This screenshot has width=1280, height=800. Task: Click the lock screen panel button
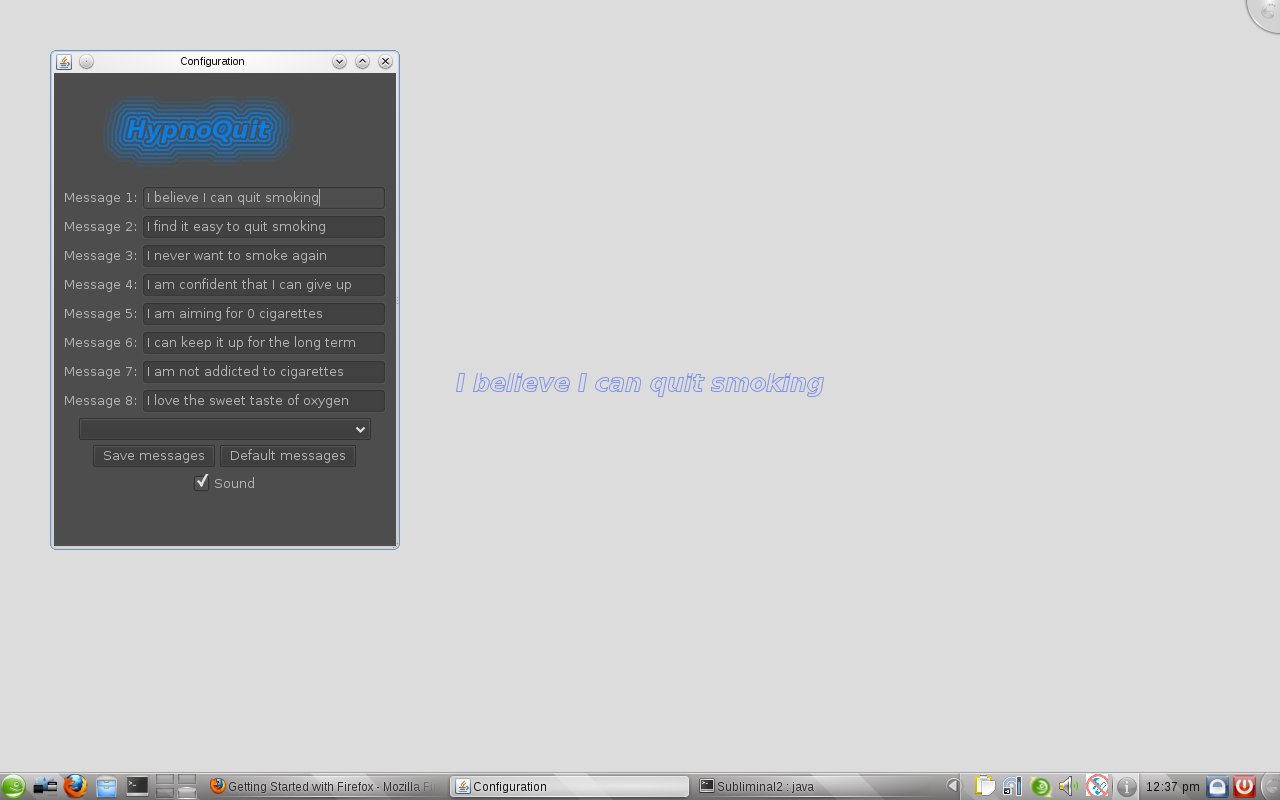pos(1217,787)
